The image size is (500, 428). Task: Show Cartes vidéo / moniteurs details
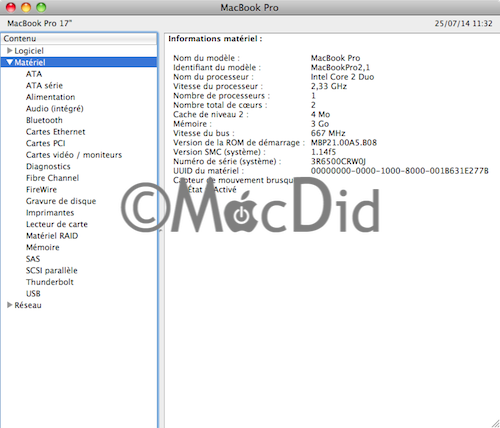(x=74, y=155)
